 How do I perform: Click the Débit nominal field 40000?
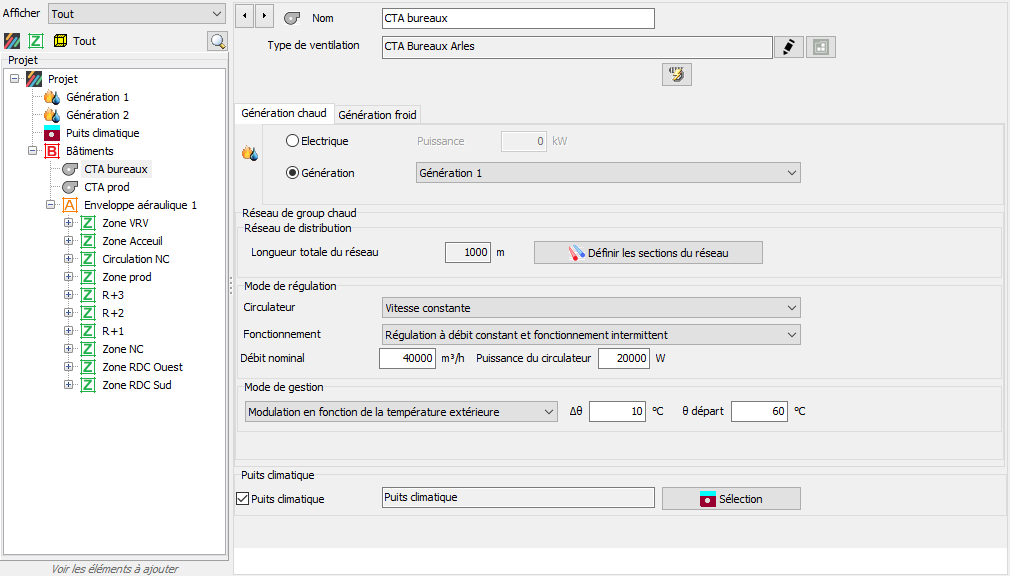[408, 358]
